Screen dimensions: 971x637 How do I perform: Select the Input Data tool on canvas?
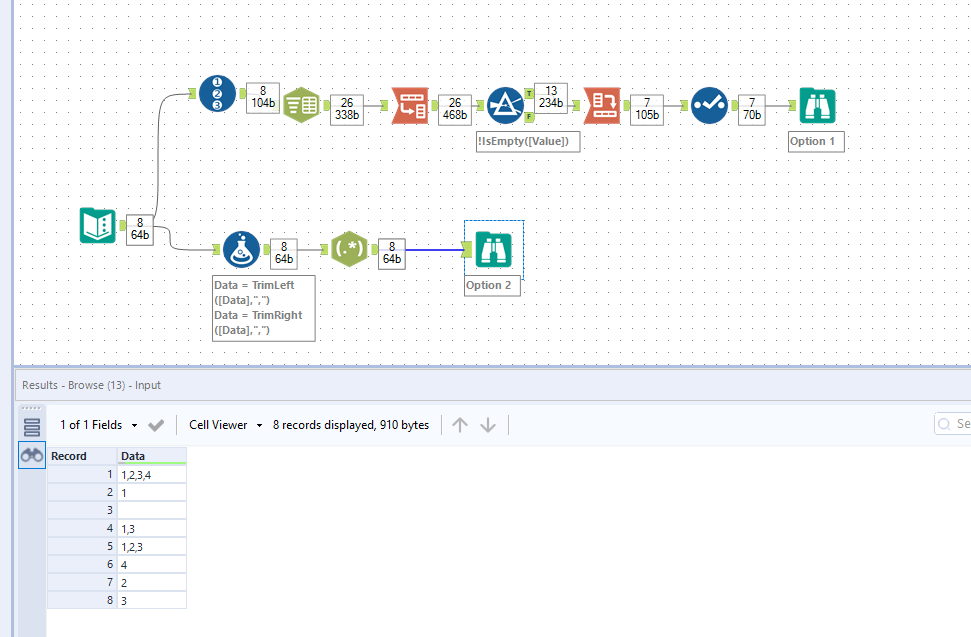[97, 225]
